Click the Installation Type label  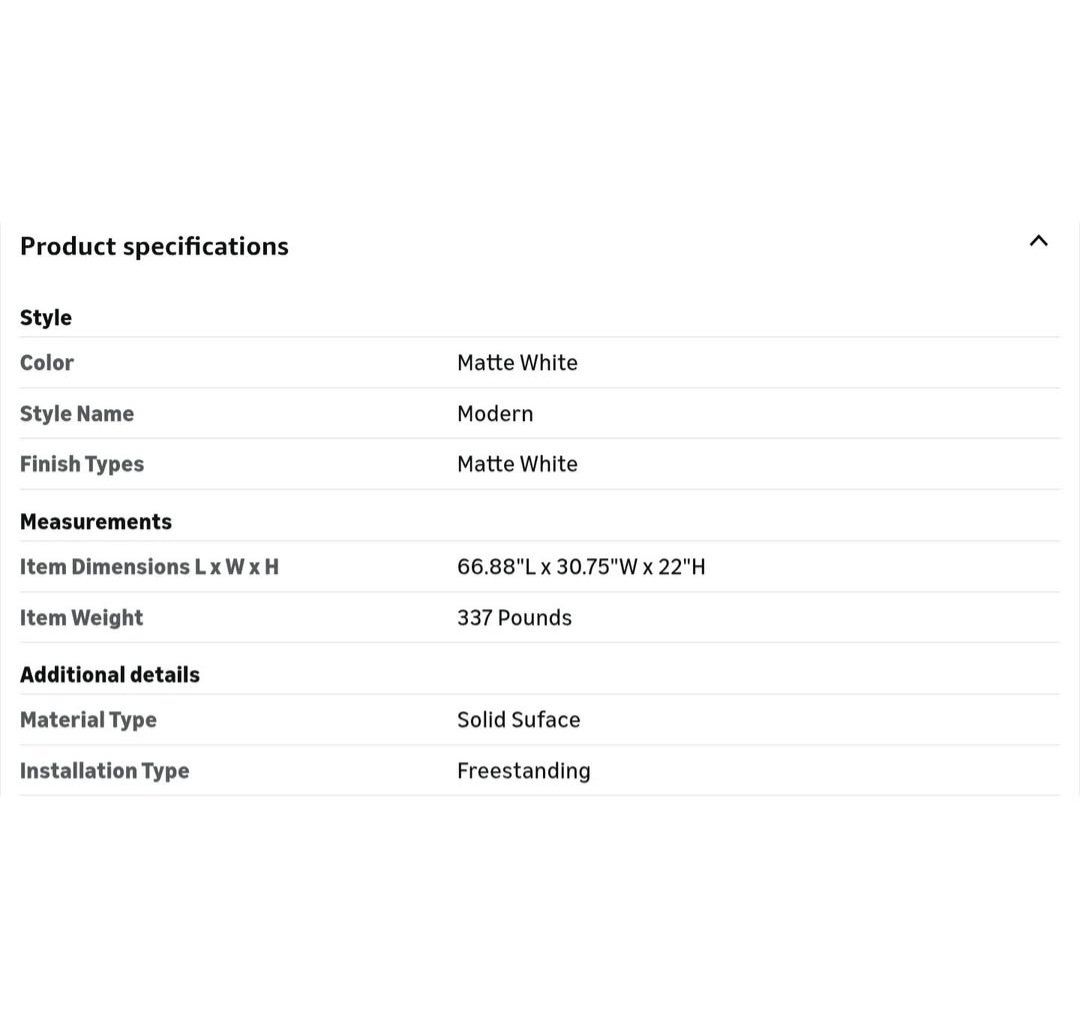pos(105,771)
